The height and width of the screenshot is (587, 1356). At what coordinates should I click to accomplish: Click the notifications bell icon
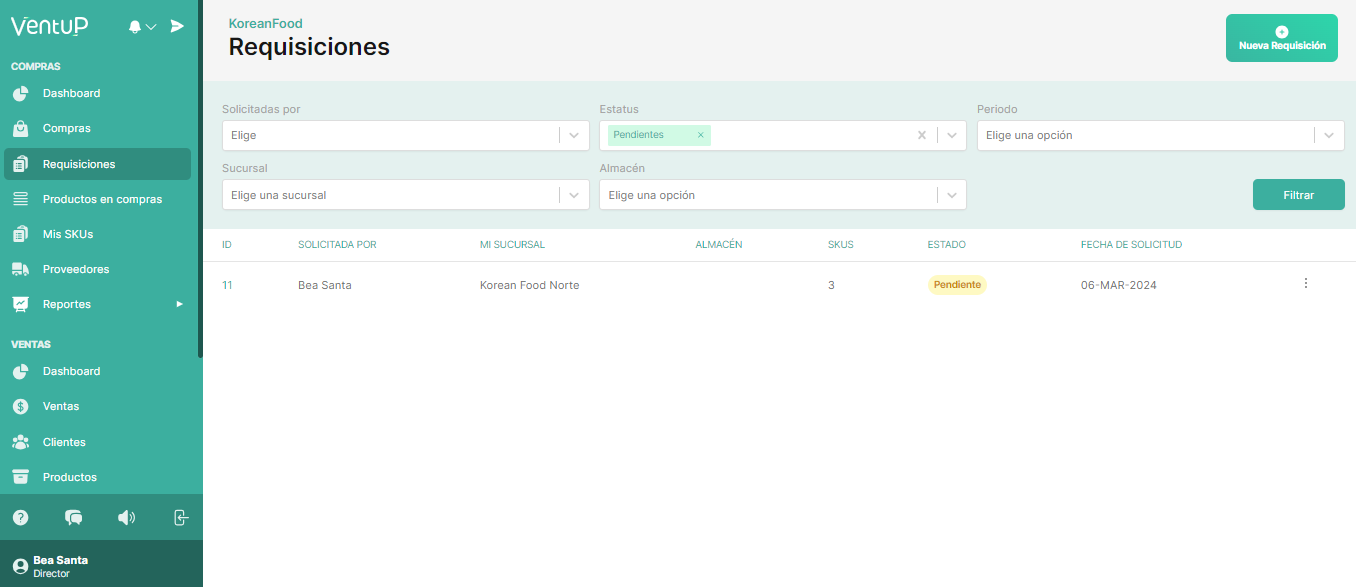pyautogui.click(x=135, y=27)
